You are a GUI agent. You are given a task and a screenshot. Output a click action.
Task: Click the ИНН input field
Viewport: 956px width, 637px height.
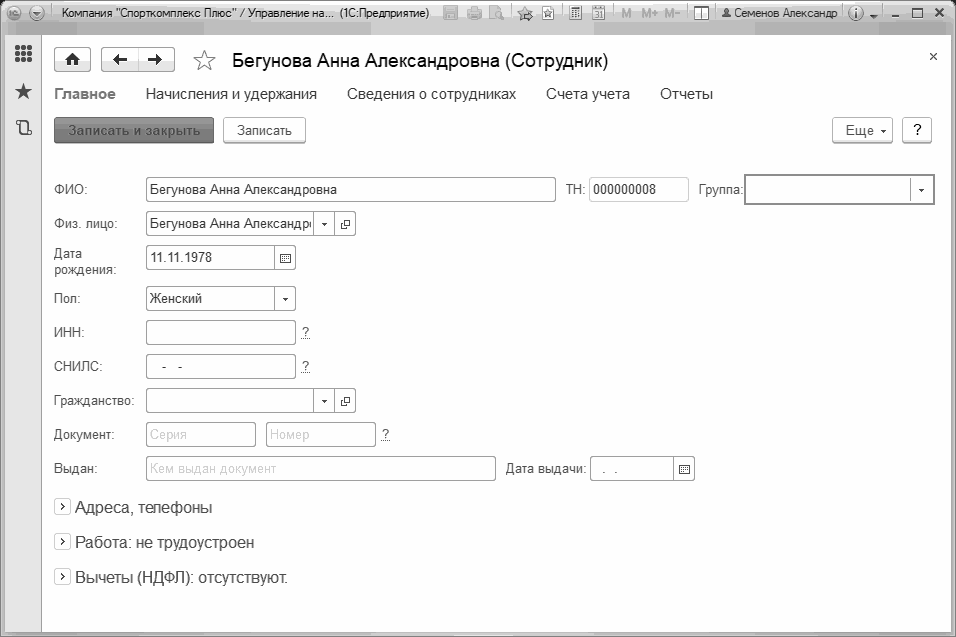tap(221, 333)
